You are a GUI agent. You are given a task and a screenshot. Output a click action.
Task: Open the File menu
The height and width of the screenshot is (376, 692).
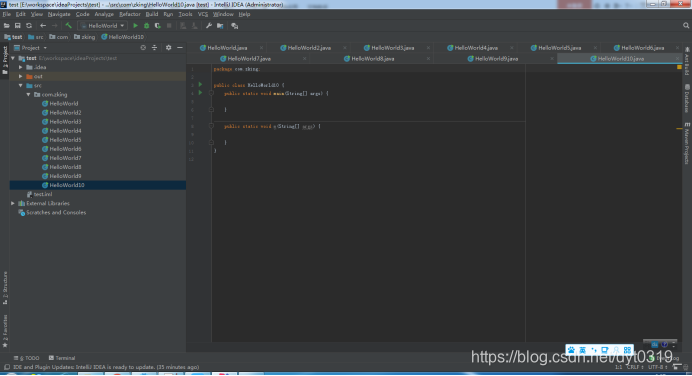click(7, 15)
